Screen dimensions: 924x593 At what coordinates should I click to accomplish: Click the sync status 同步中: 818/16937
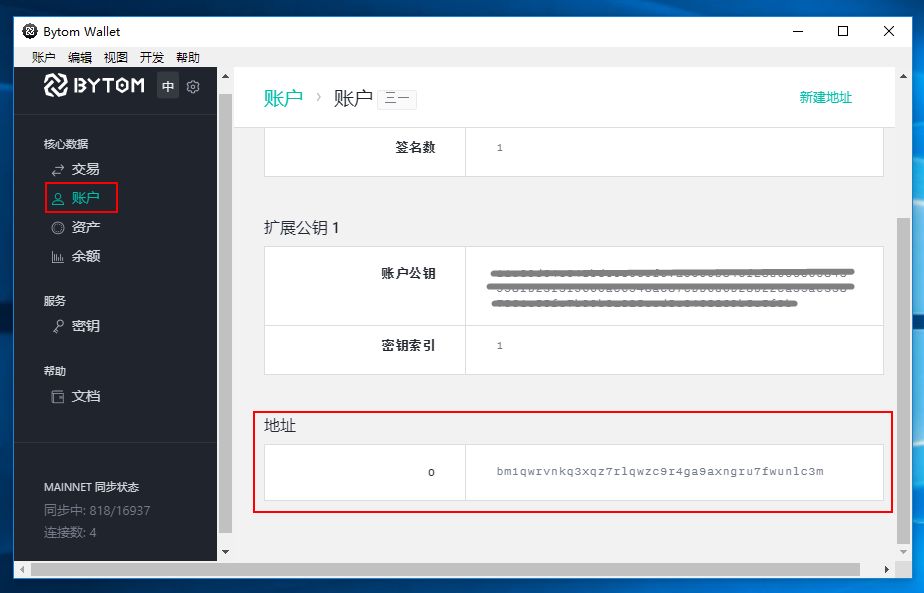coord(97,510)
